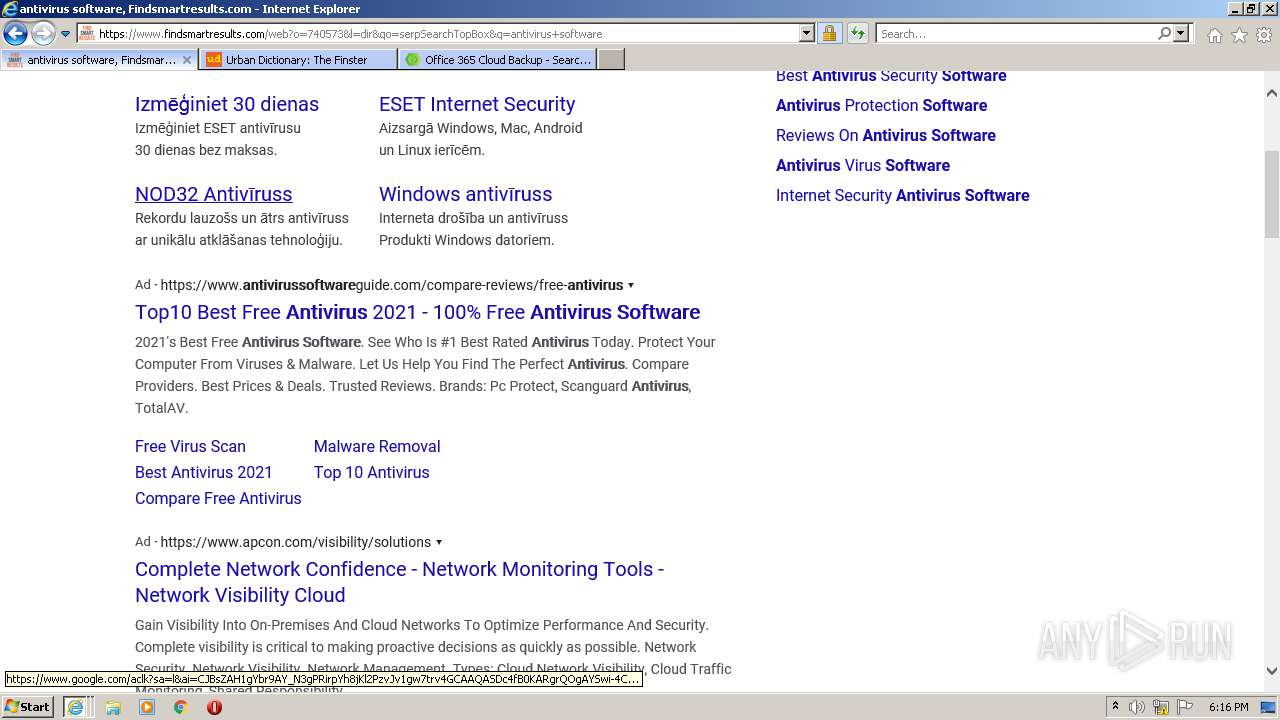Screen dimensions: 1280x720
Task: Click the Findsmartresults site favicon in address bar
Action: point(86,33)
